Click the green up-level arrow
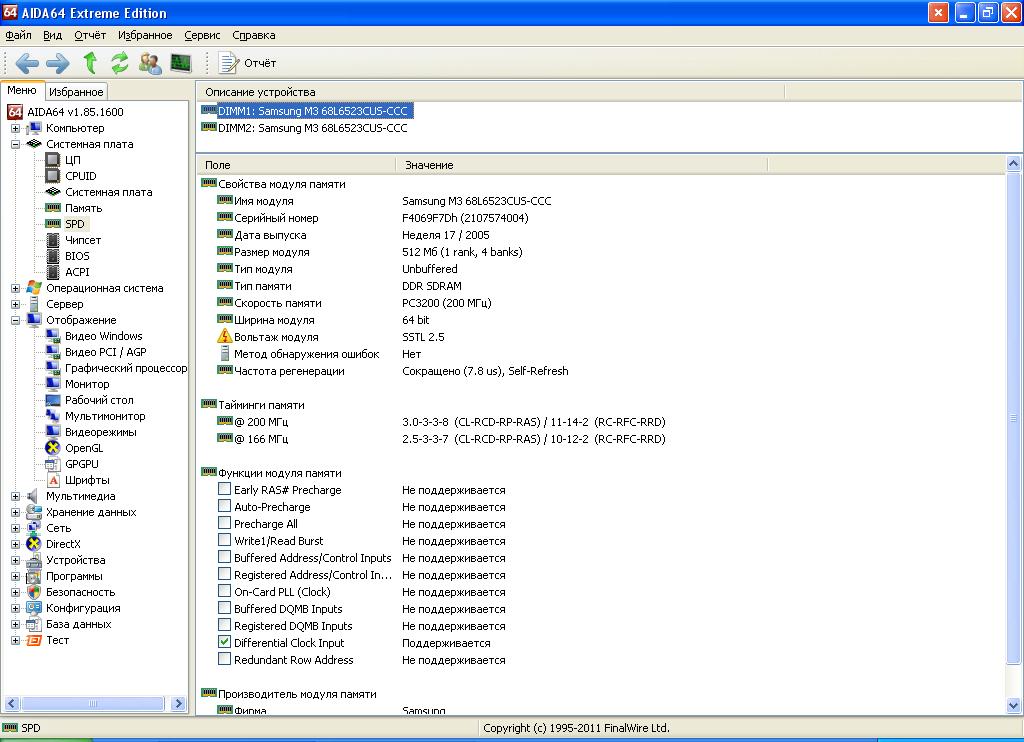The image size is (1024, 742). (90, 63)
